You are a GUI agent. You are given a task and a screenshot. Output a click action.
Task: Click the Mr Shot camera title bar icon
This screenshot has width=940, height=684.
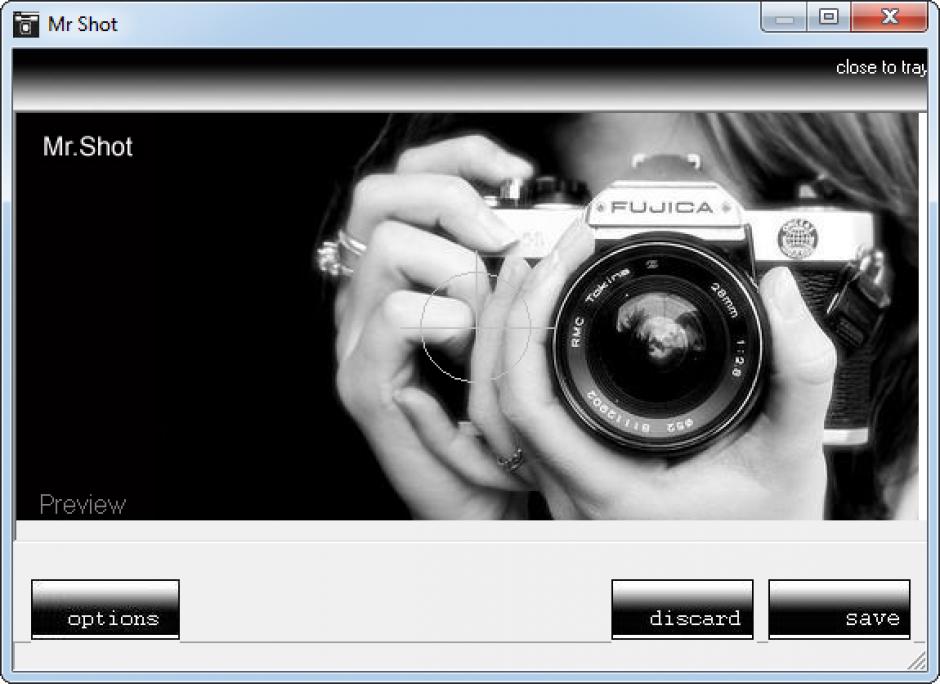click(26, 25)
